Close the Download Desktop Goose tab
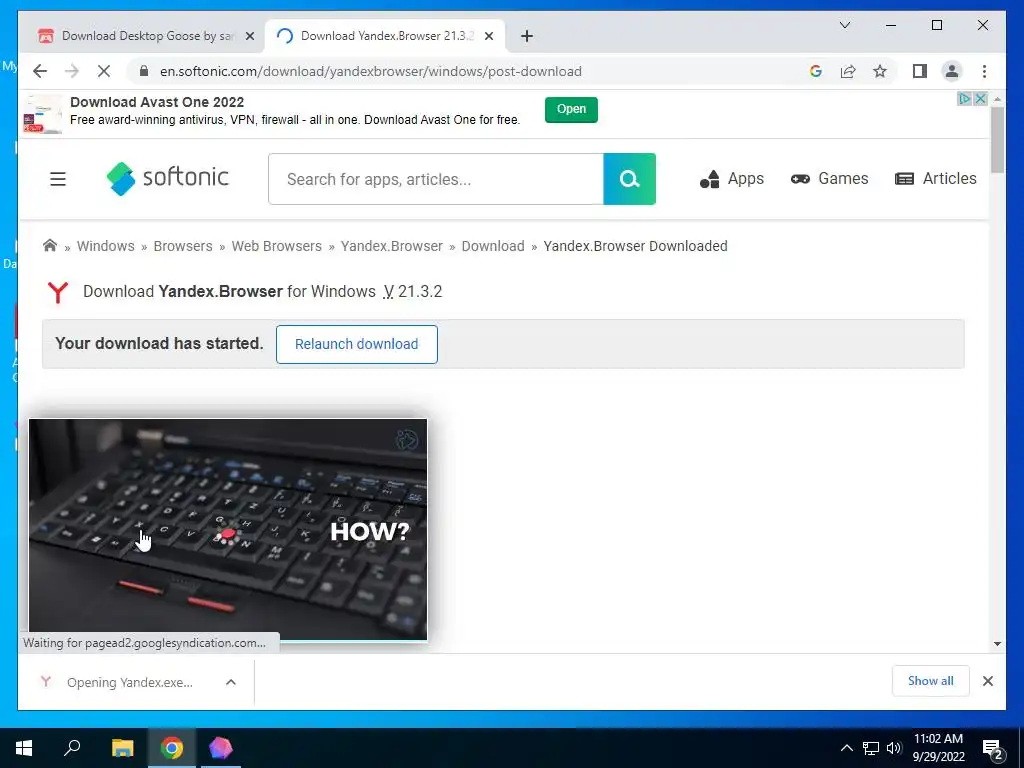 (249, 36)
